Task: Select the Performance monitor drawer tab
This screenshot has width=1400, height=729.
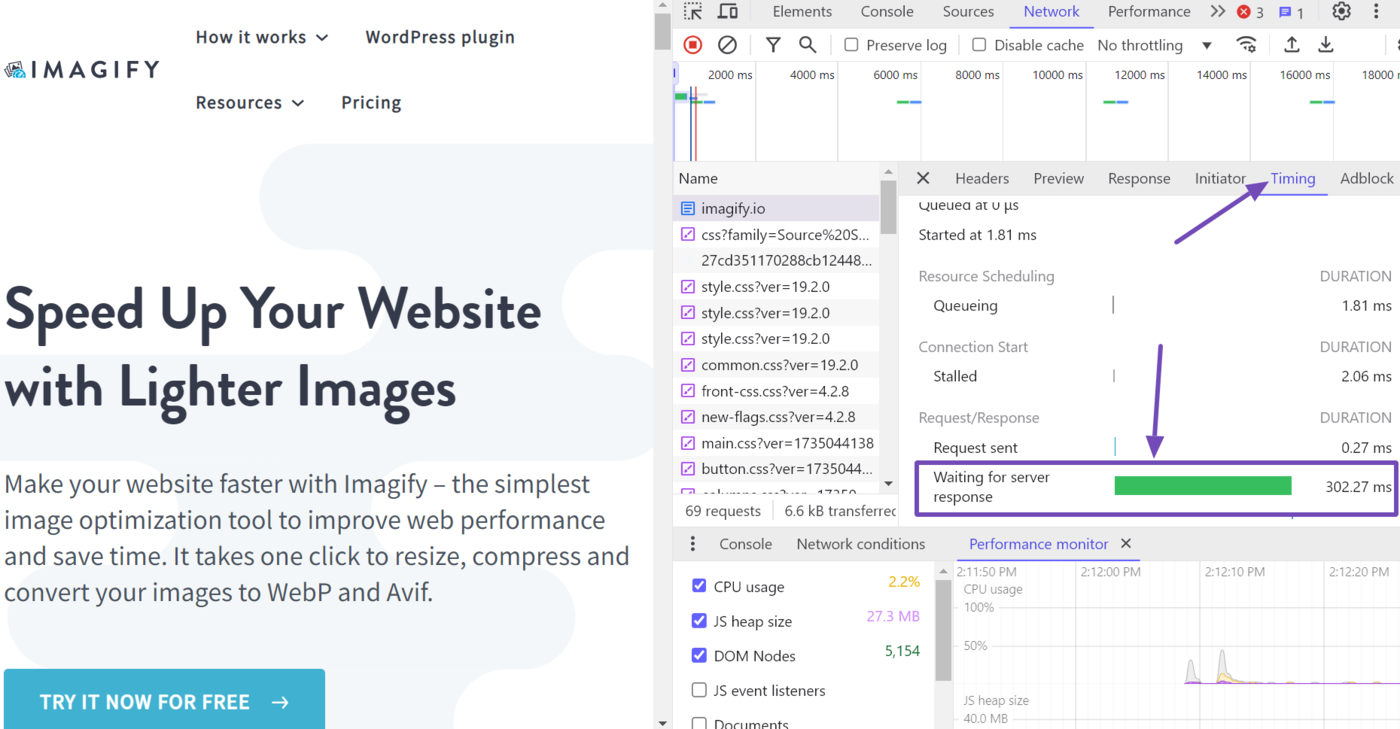Action: pos(1039,544)
